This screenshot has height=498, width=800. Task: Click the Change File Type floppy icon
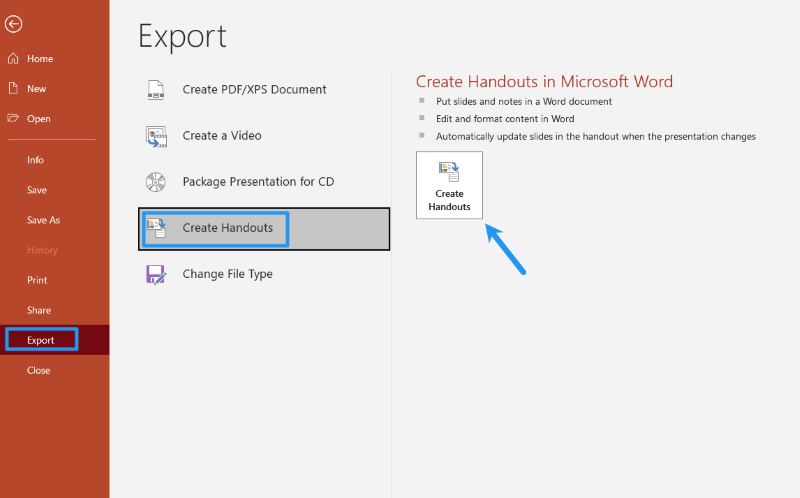coord(156,275)
